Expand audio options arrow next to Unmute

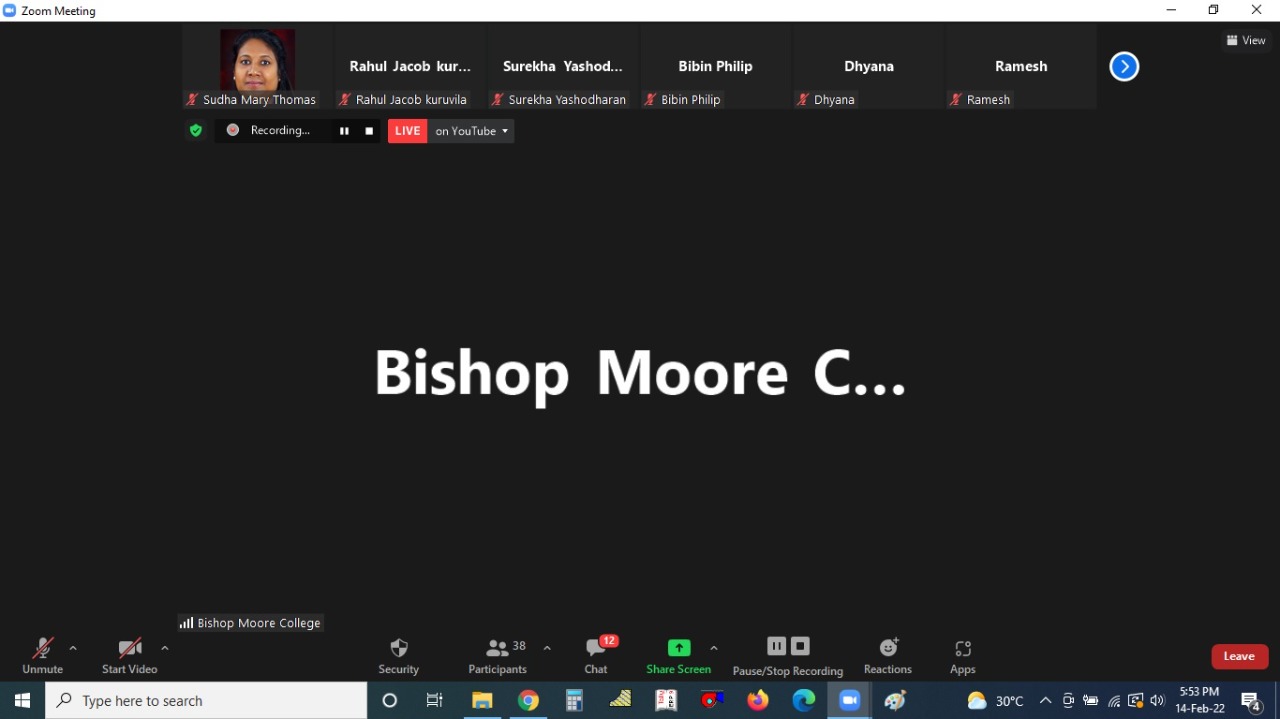point(73,648)
